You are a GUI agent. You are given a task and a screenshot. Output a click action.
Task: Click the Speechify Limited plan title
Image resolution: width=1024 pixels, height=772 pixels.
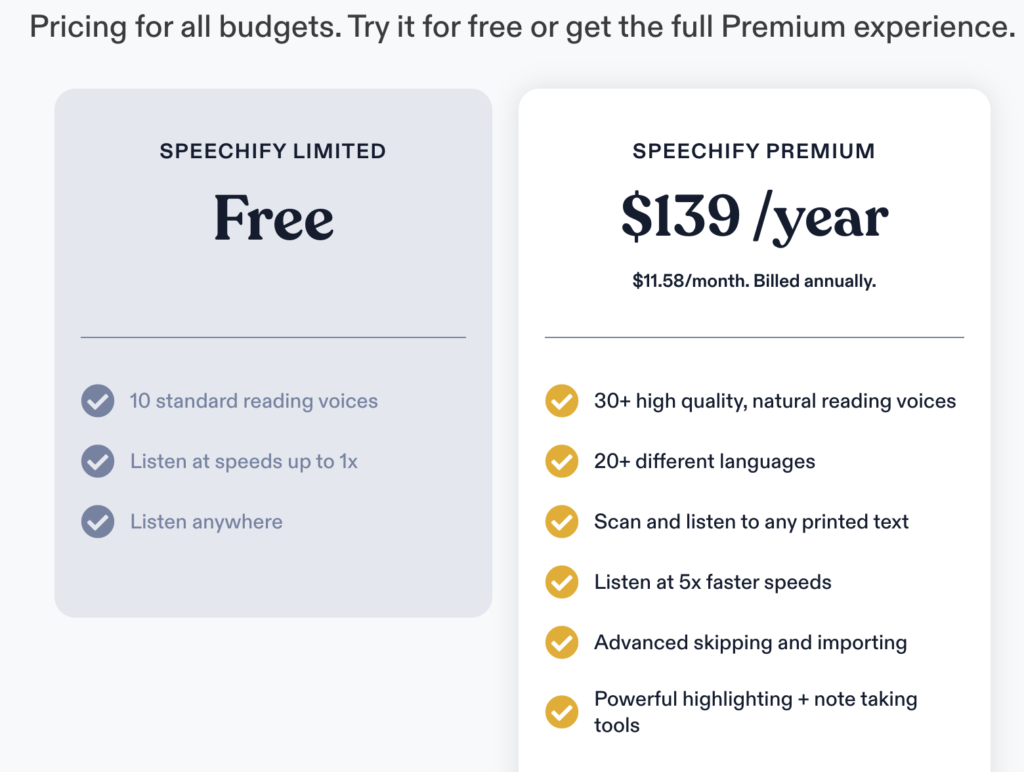point(273,152)
